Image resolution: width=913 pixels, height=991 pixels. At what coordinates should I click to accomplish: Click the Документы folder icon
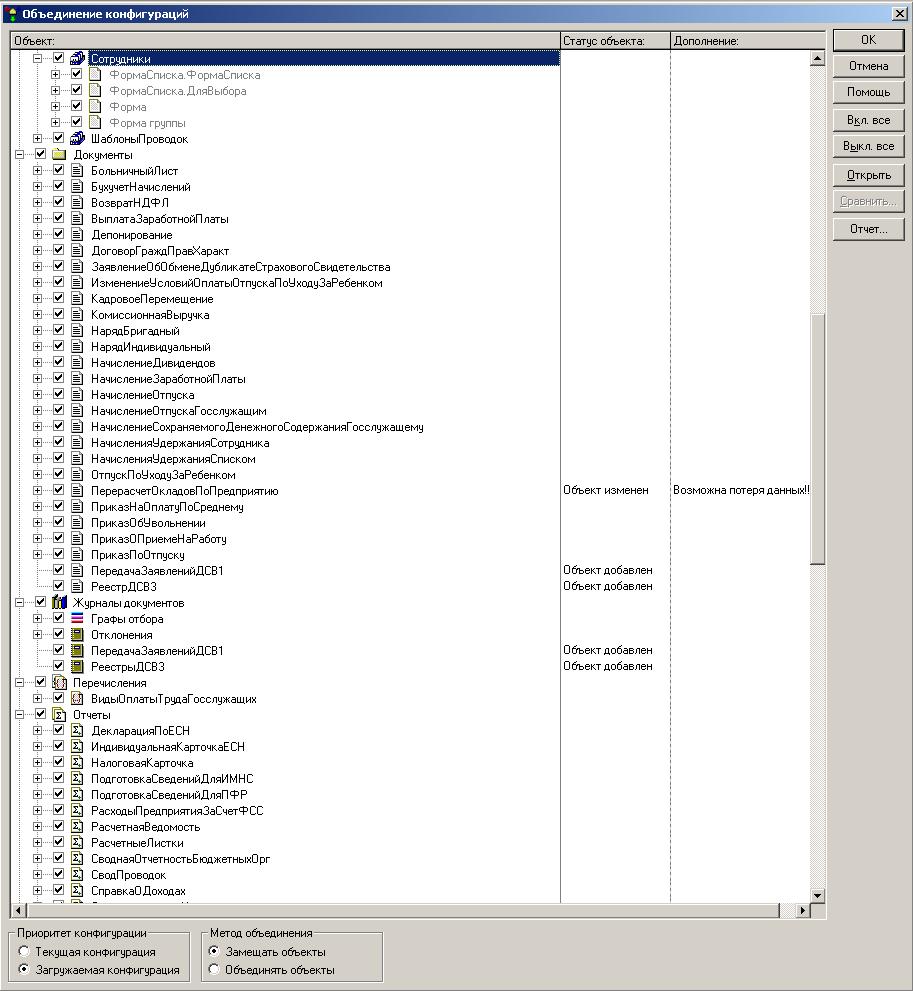tap(59, 155)
